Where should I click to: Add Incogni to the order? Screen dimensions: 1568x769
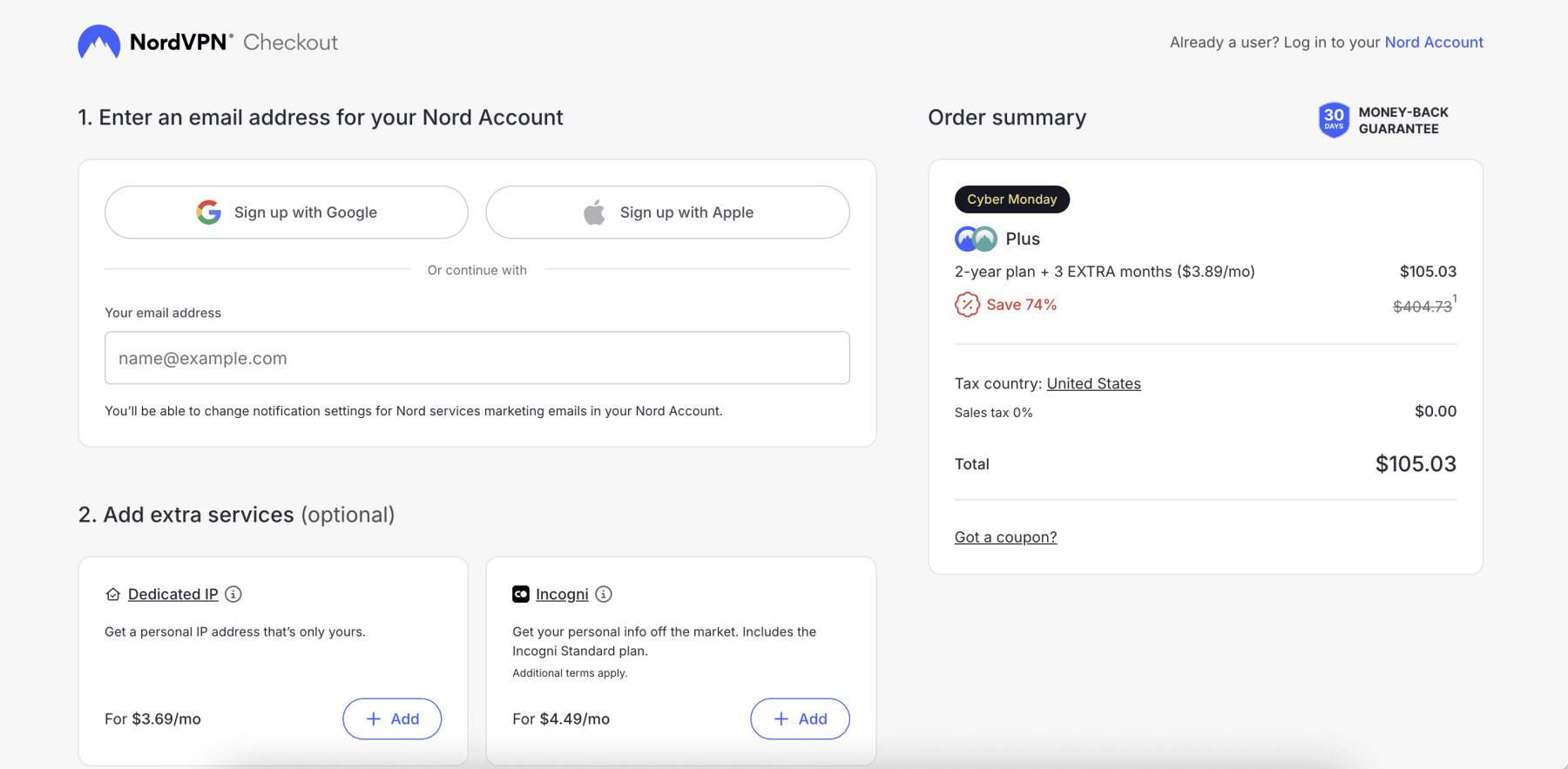point(800,718)
